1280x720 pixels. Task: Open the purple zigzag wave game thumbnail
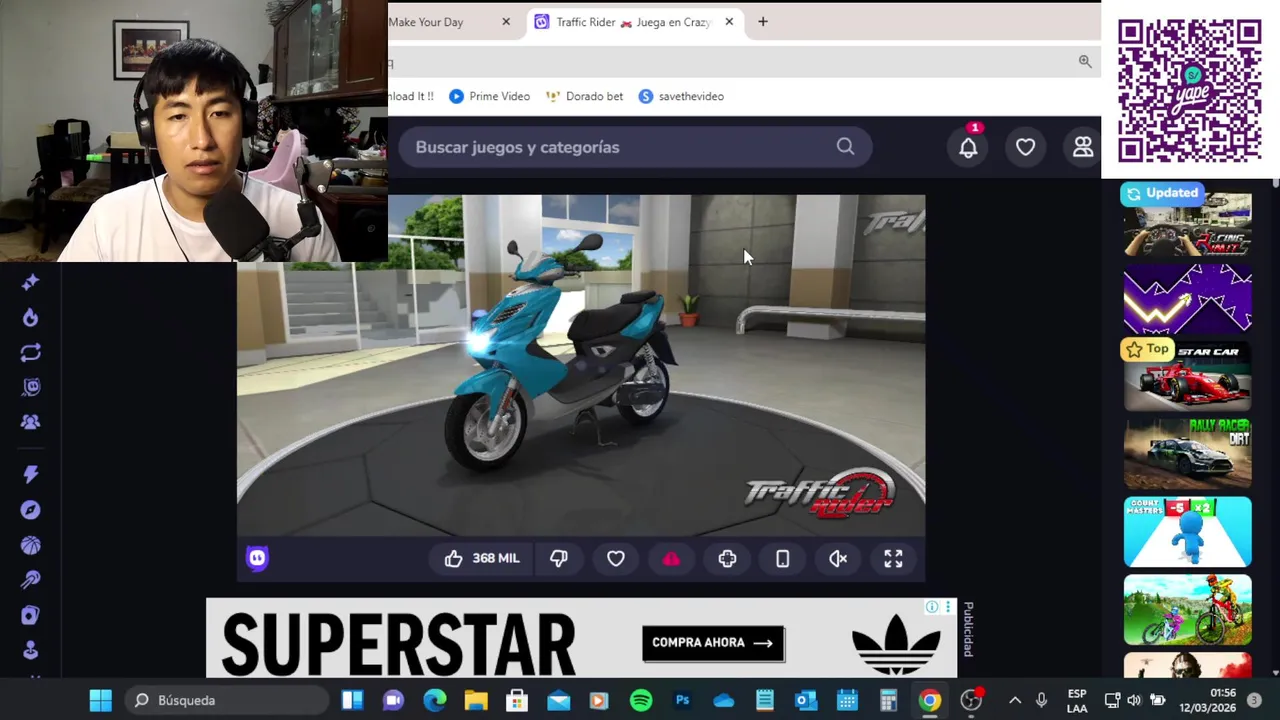tap(1187, 298)
